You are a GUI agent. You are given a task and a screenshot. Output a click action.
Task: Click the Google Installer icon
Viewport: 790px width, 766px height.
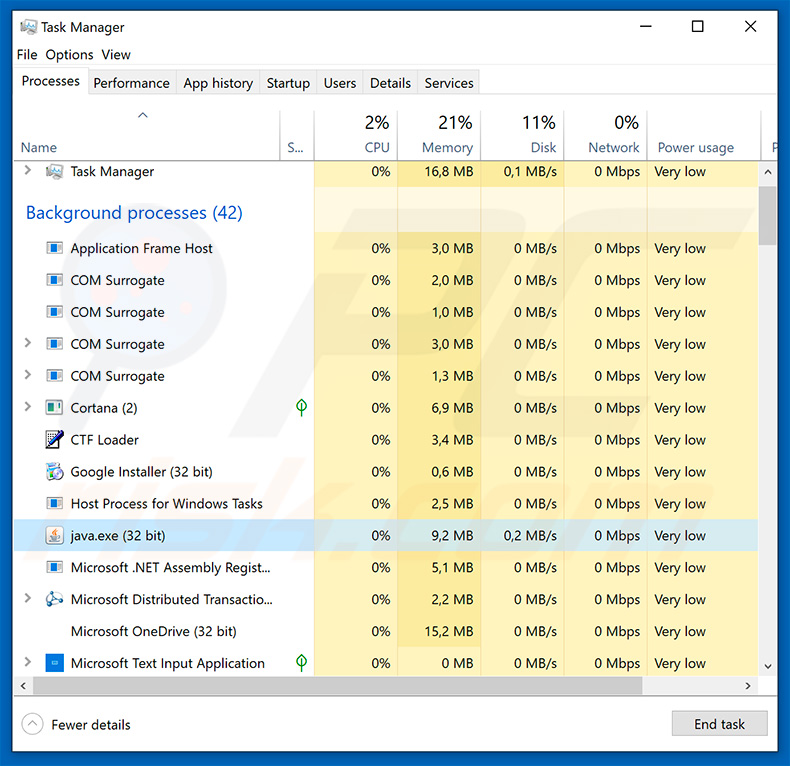point(54,471)
